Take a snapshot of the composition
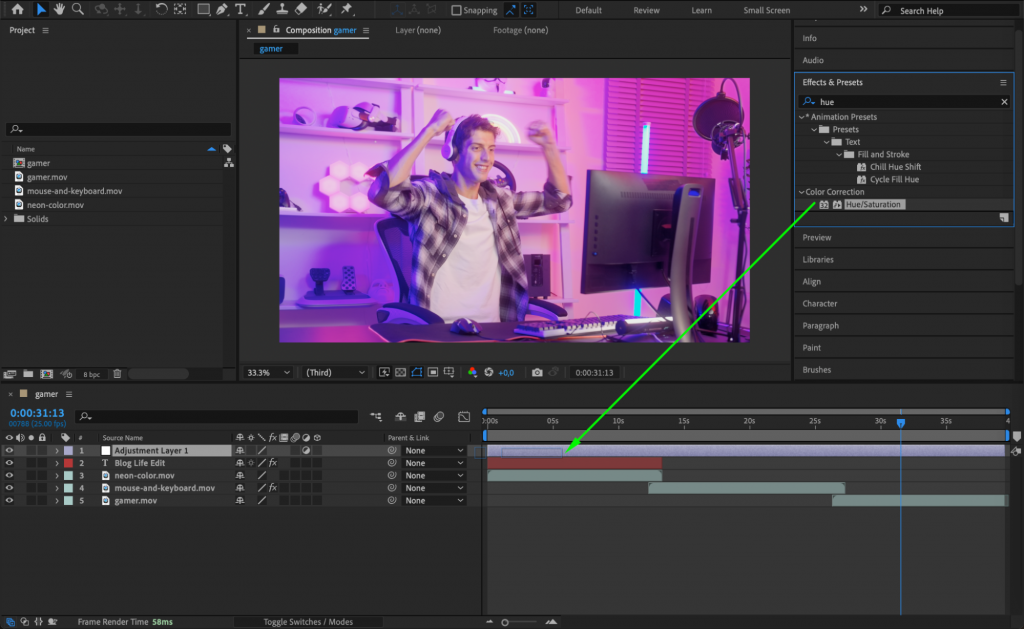The image size is (1024, 629). click(x=537, y=372)
